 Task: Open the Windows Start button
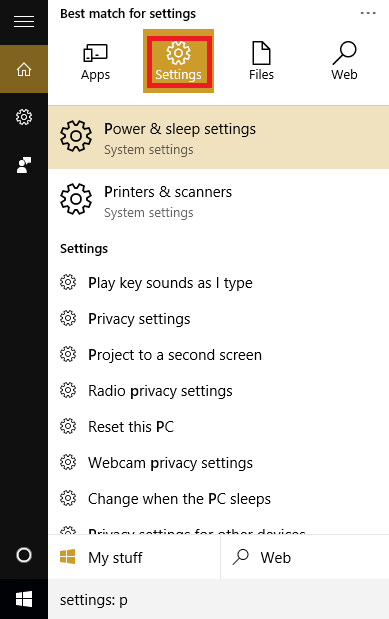pyautogui.click(x=24, y=599)
